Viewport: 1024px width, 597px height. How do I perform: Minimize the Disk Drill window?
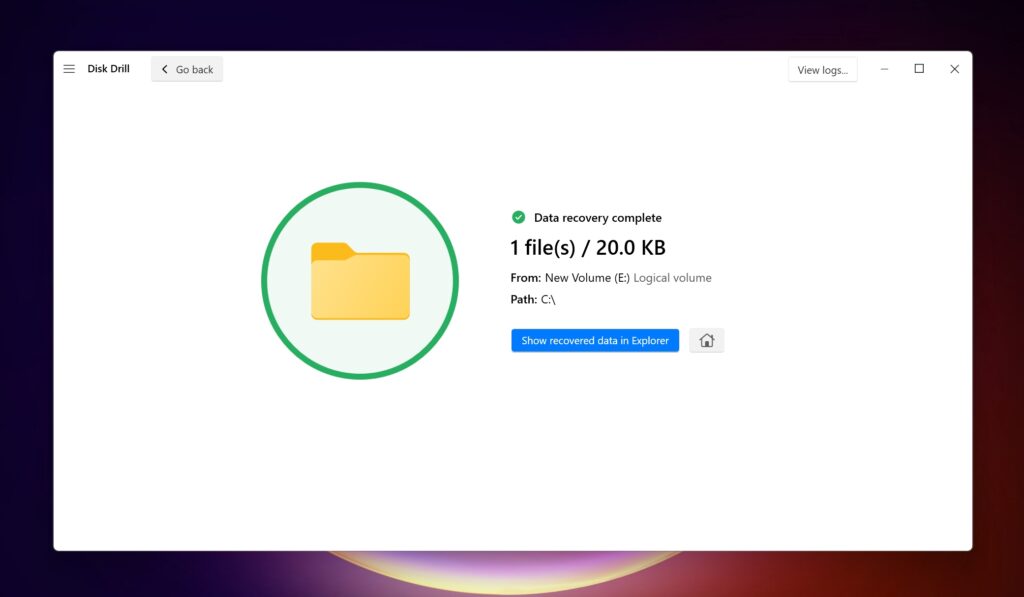click(x=884, y=68)
